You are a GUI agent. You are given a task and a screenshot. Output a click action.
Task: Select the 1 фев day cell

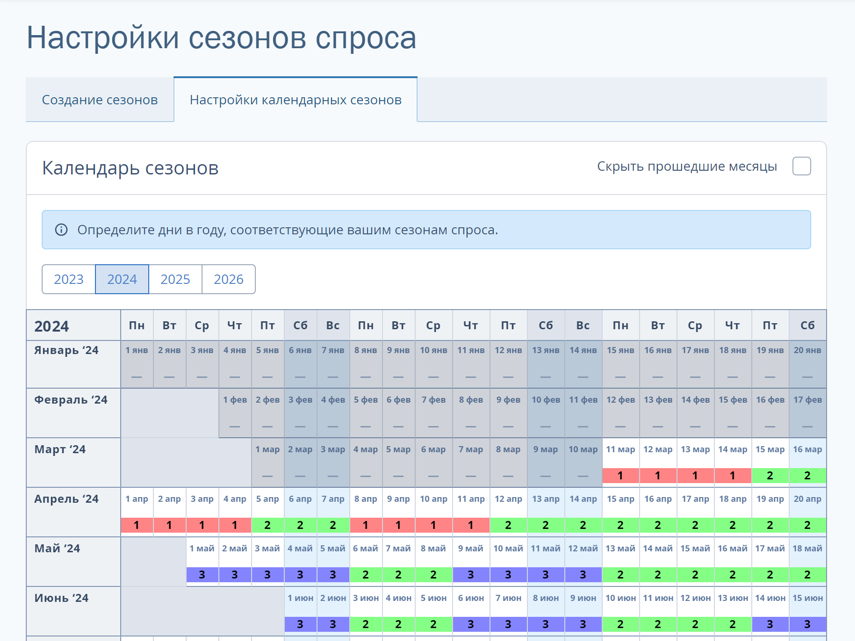(x=235, y=413)
